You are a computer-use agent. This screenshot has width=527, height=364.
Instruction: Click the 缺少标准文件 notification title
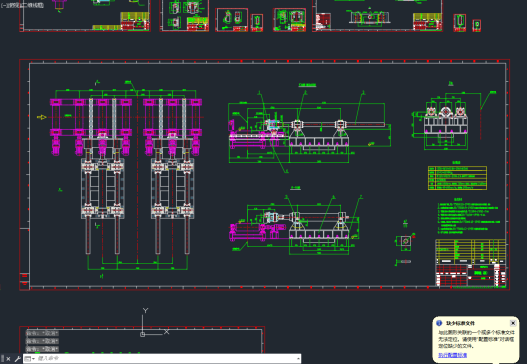460,323
